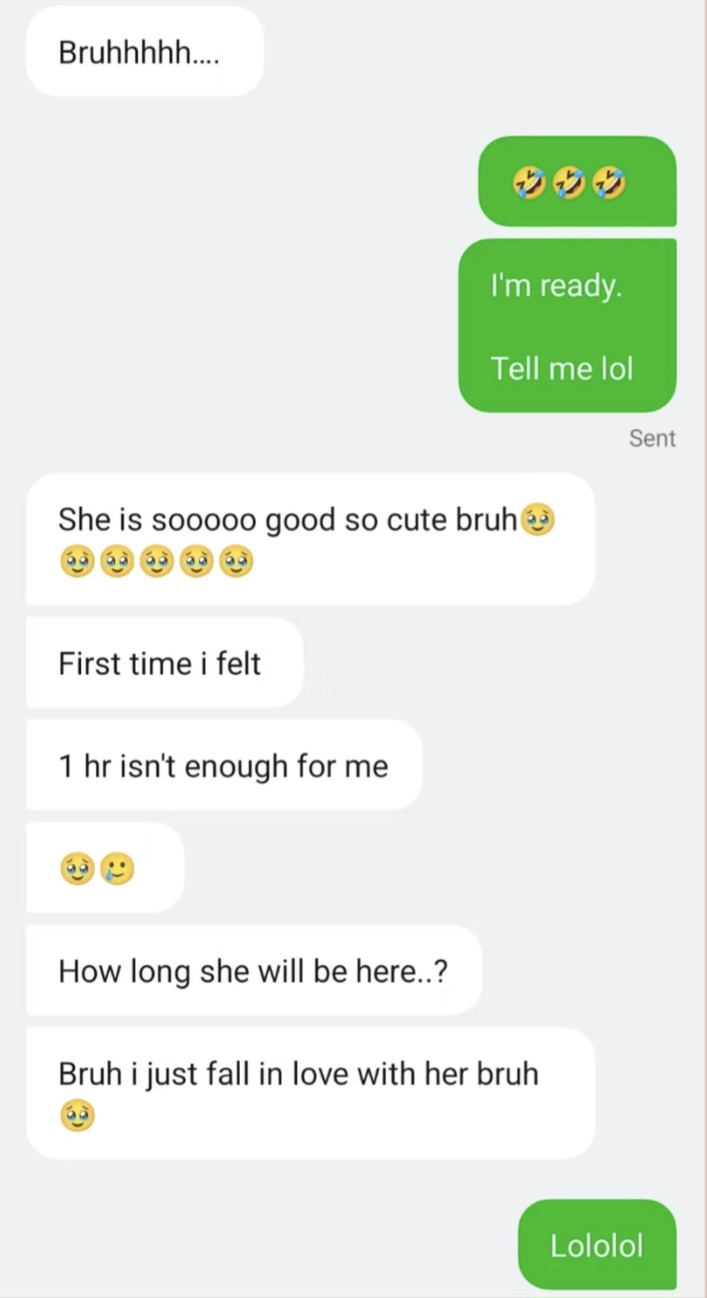Tap the "Tell me lol" text line
Screen dimensions: 707x1298
pos(562,369)
